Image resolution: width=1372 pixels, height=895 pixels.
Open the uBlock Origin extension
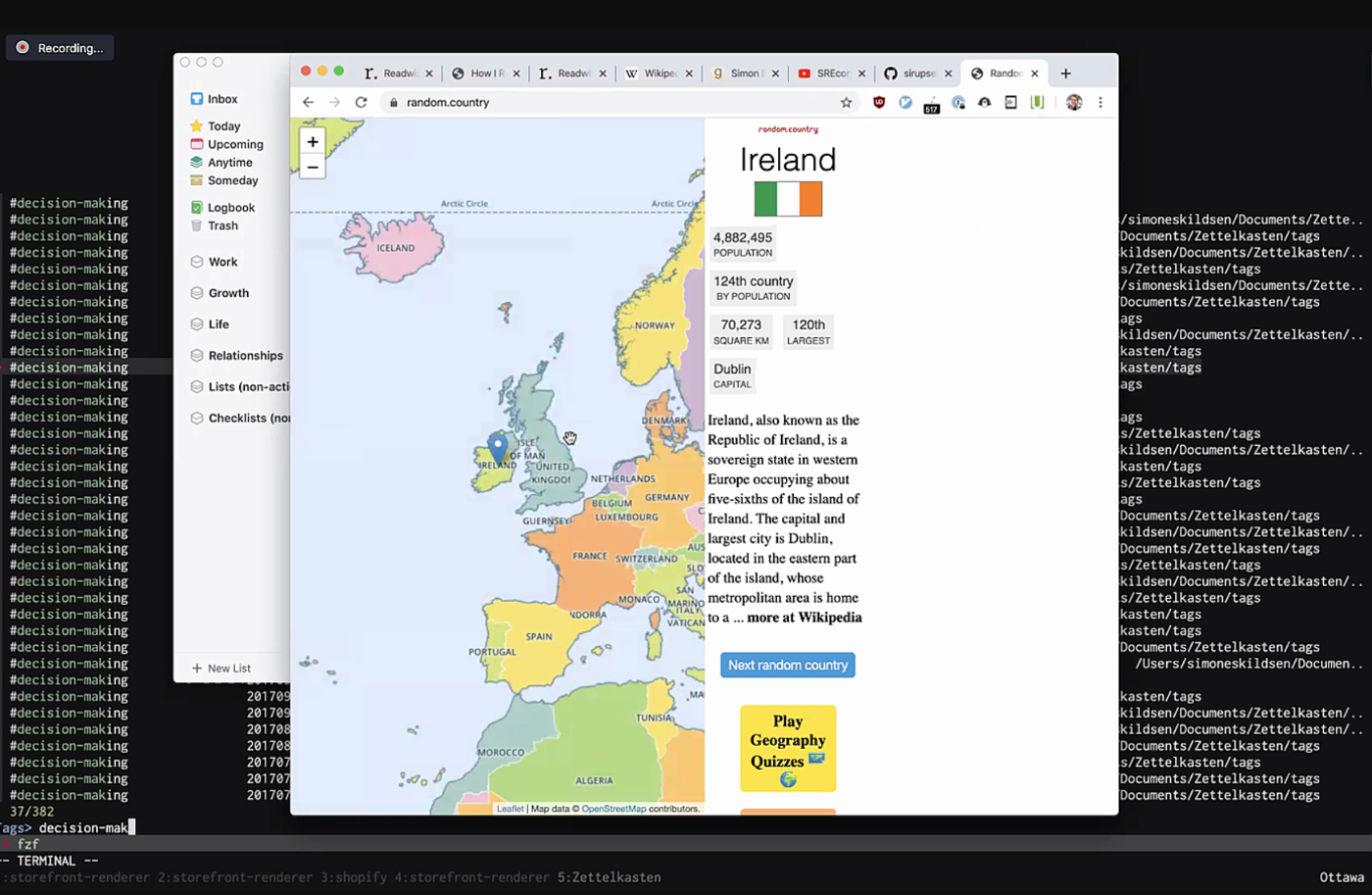coord(879,102)
